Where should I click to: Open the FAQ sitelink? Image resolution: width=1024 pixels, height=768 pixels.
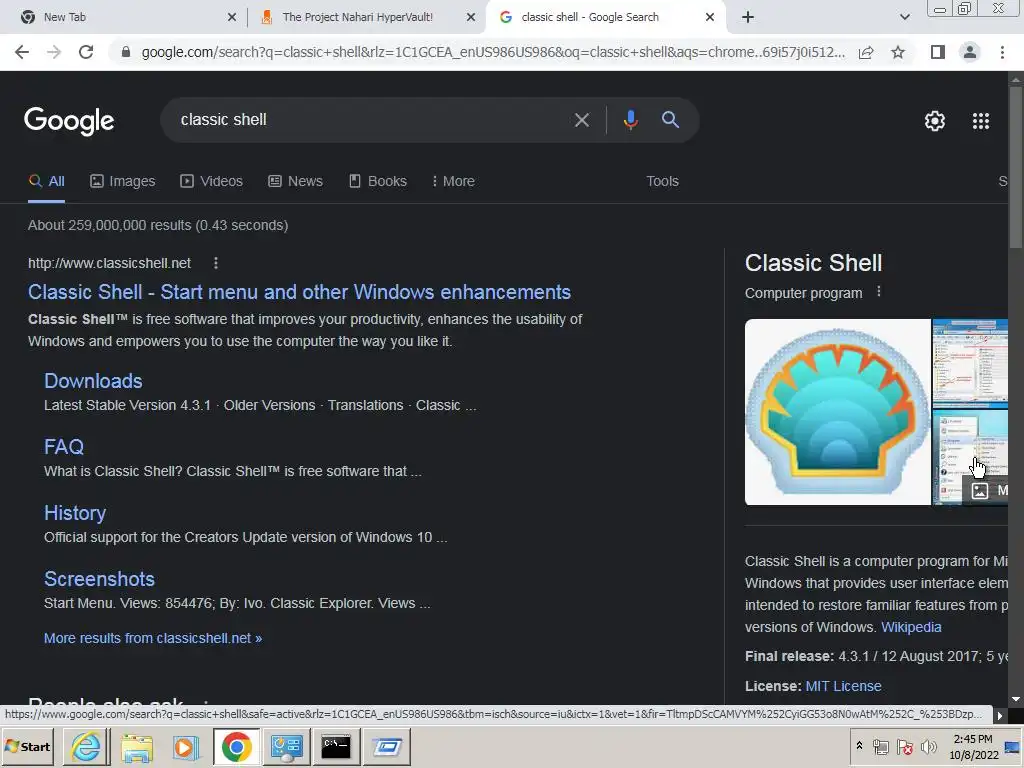click(63, 447)
